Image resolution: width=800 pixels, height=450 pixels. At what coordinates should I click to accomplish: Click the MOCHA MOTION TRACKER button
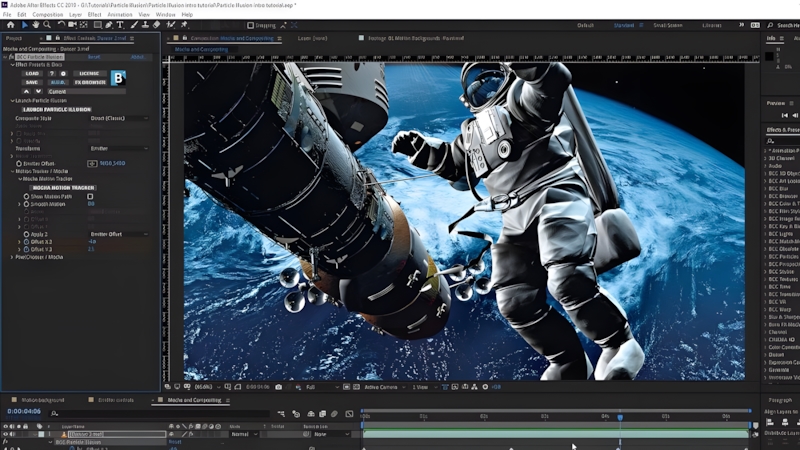point(63,188)
